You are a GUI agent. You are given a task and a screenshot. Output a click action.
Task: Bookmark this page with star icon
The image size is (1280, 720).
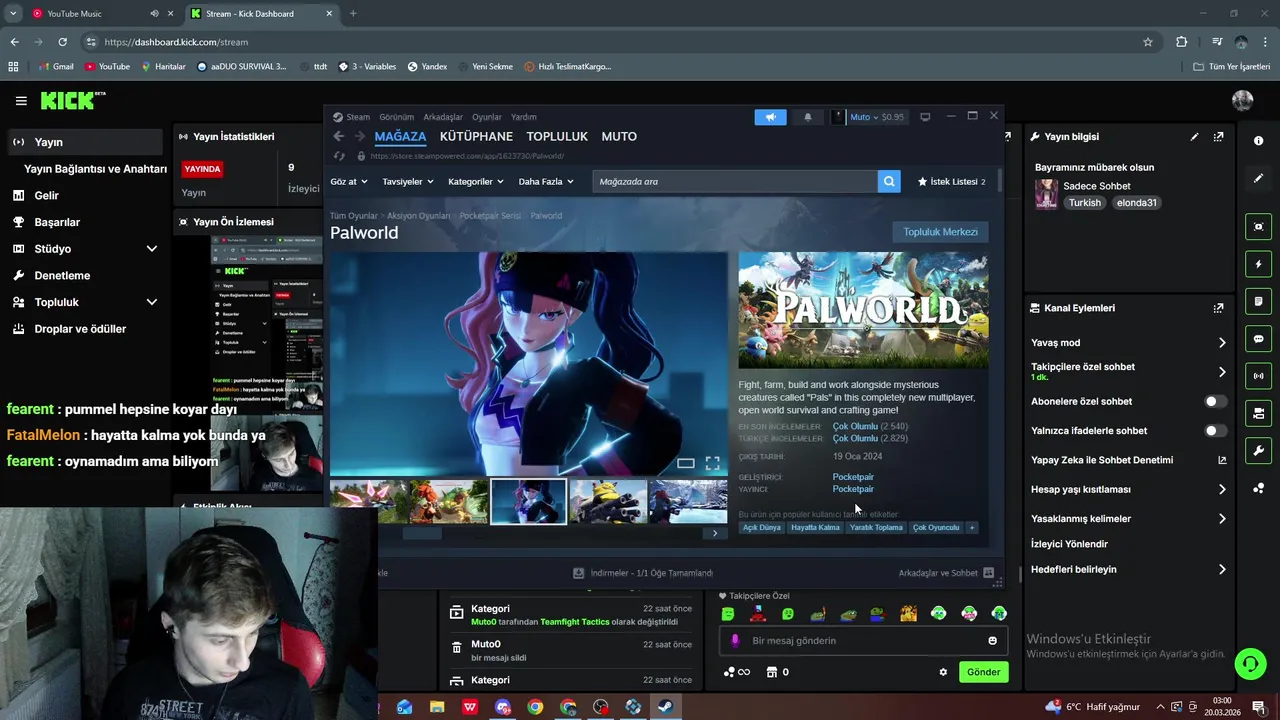pos(1148,42)
